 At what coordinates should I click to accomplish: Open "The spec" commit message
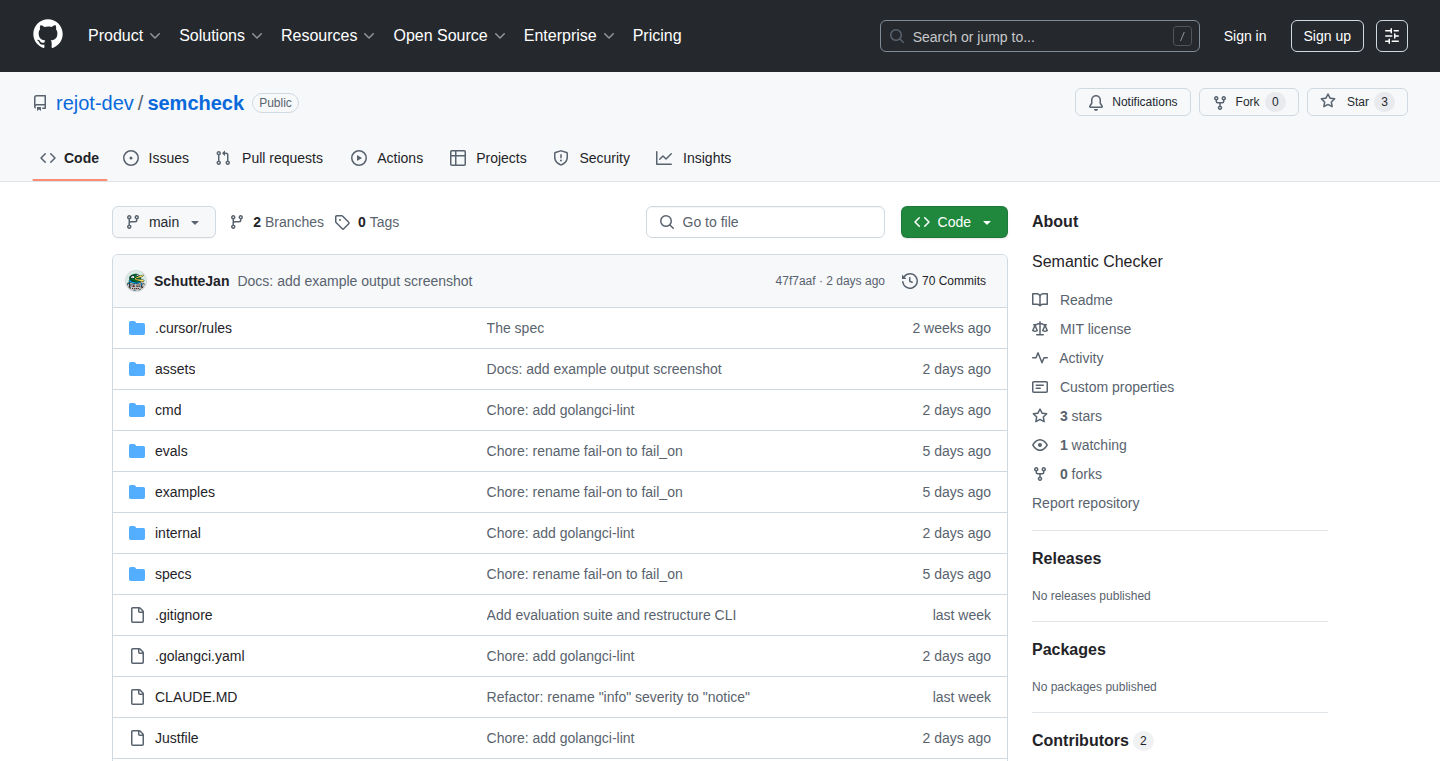[515, 328]
